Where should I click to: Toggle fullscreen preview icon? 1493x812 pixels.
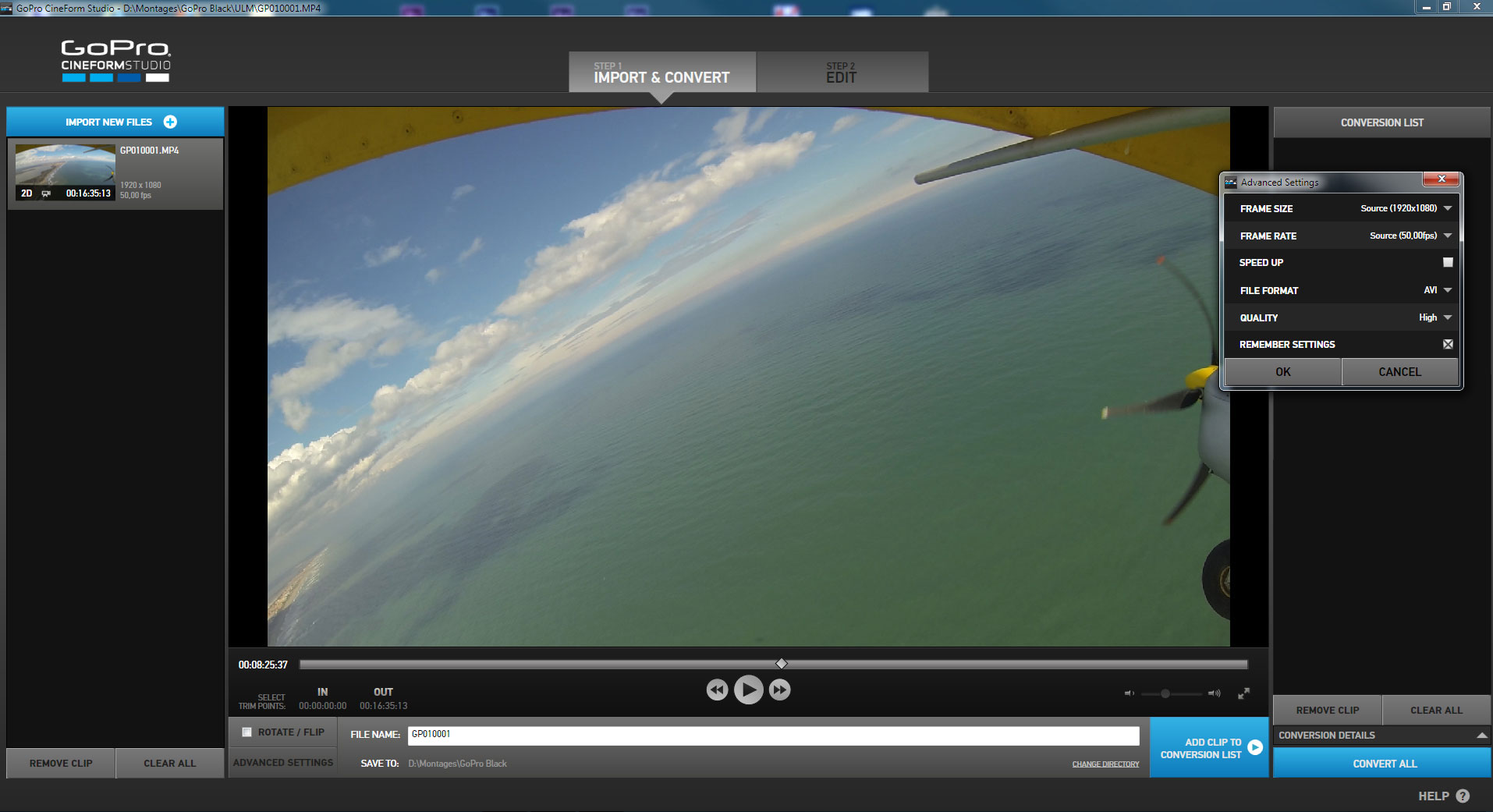click(1244, 693)
